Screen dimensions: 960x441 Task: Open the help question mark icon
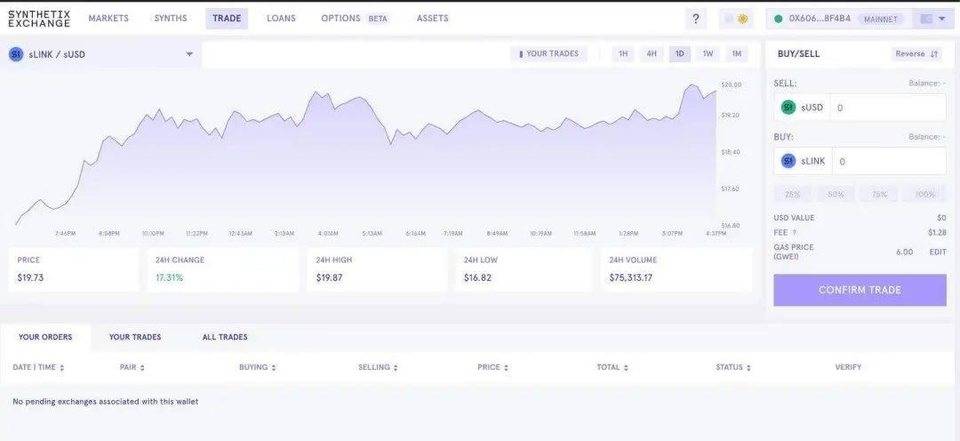(x=696, y=19)
